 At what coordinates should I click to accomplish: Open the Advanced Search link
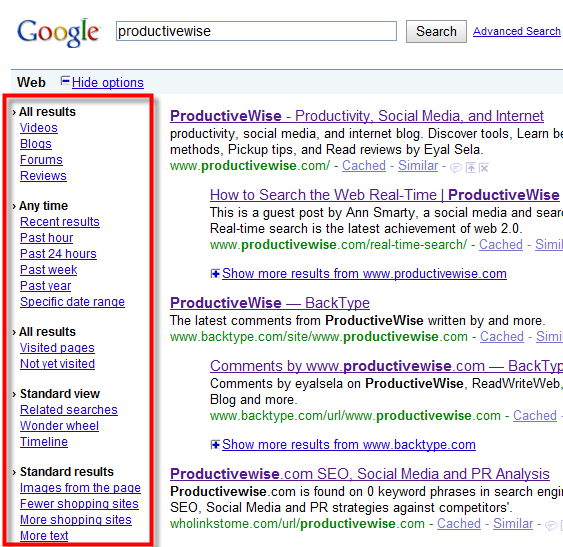pyautogui.click(x=517, y=31)
